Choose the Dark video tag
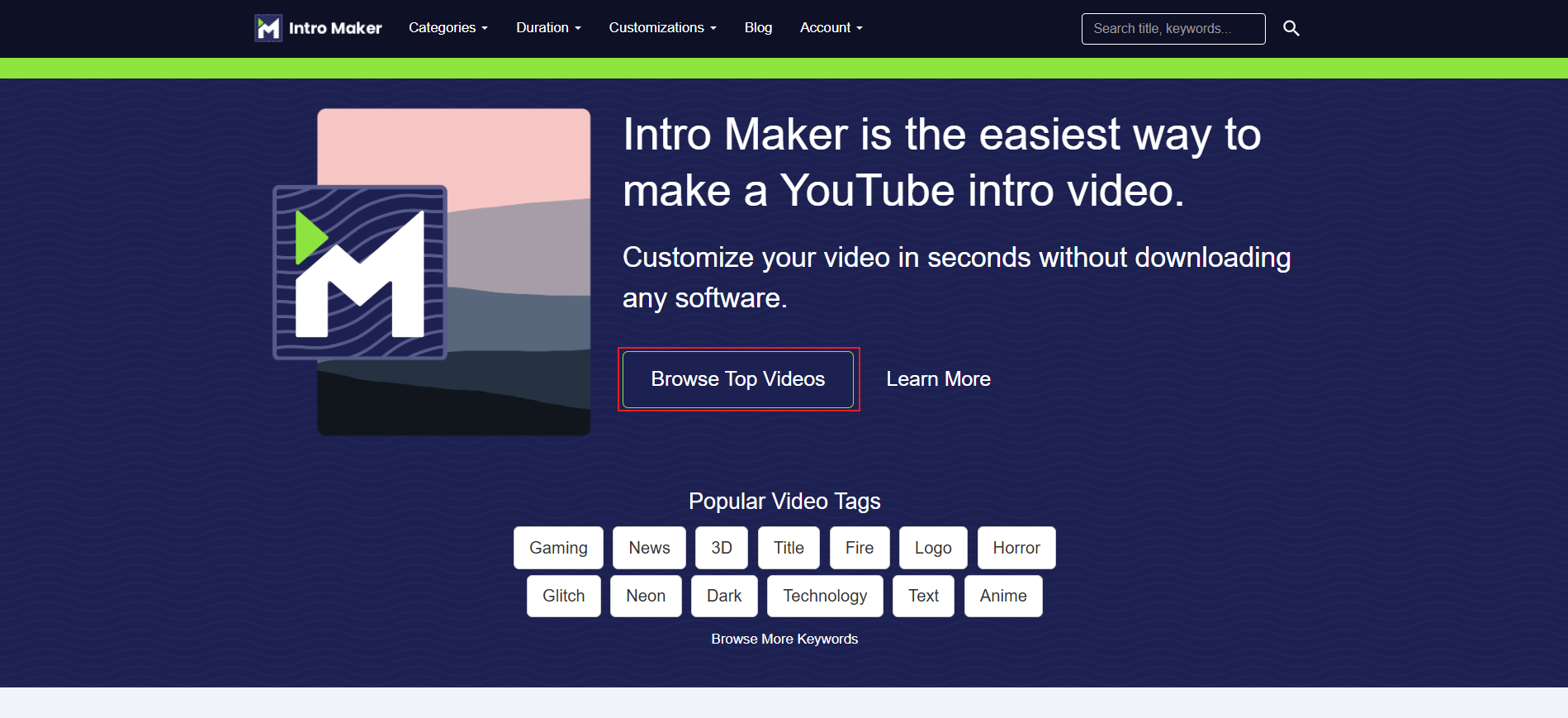Screen dimensions: 1568x718 coord(724,596)
